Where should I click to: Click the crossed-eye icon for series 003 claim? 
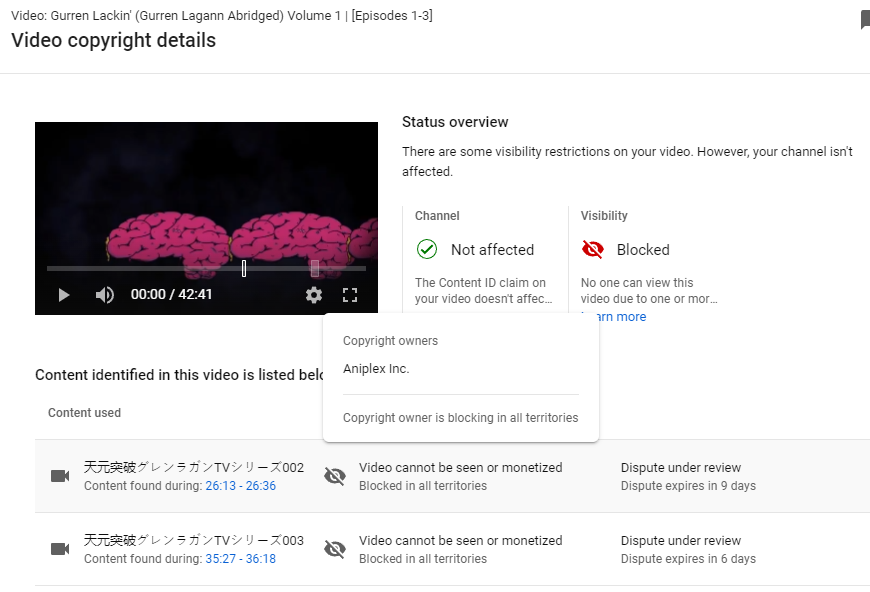tap(335, 549)
